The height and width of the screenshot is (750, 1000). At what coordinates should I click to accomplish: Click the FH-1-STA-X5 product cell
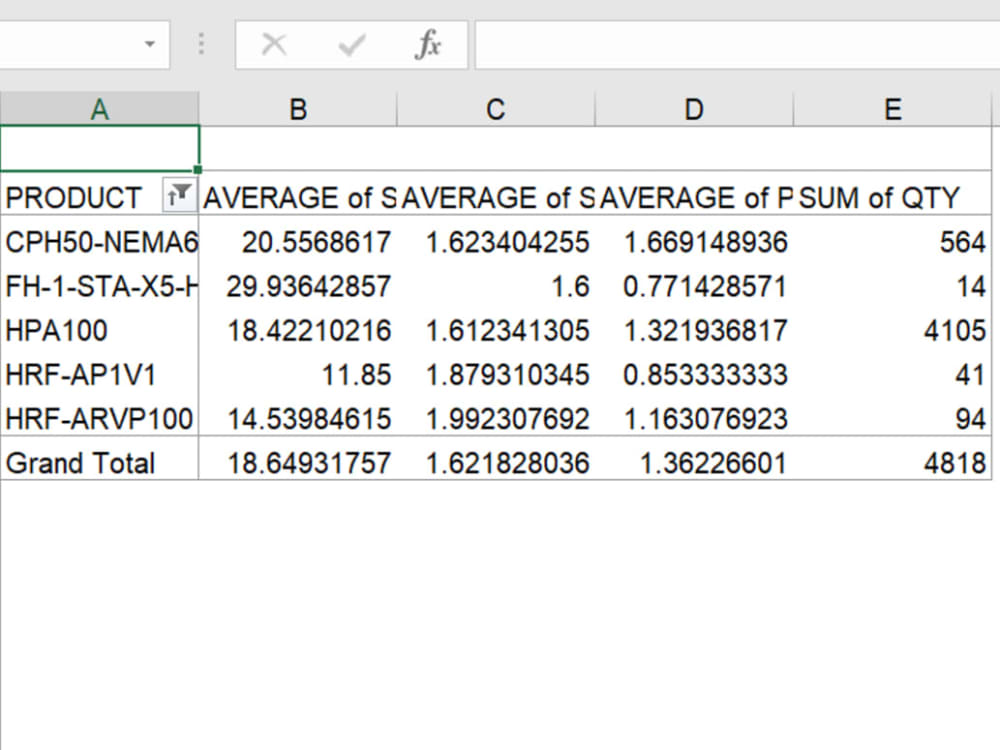coord(90,285)
